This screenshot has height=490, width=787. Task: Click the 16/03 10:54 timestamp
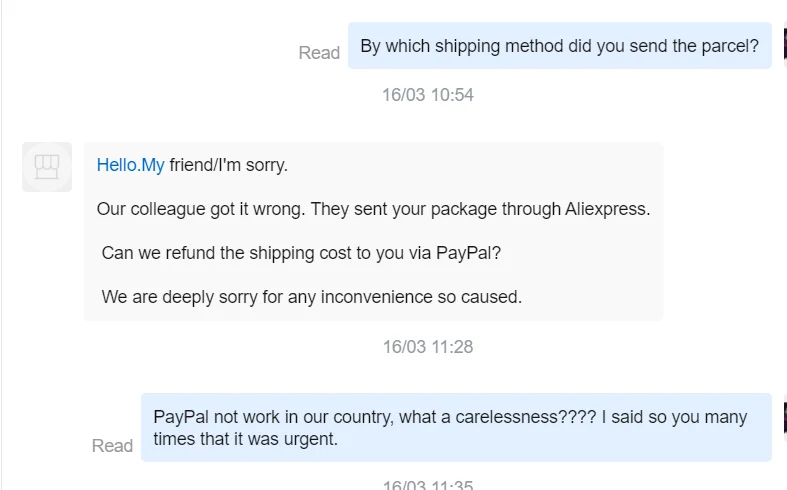(x=427, y=95)
